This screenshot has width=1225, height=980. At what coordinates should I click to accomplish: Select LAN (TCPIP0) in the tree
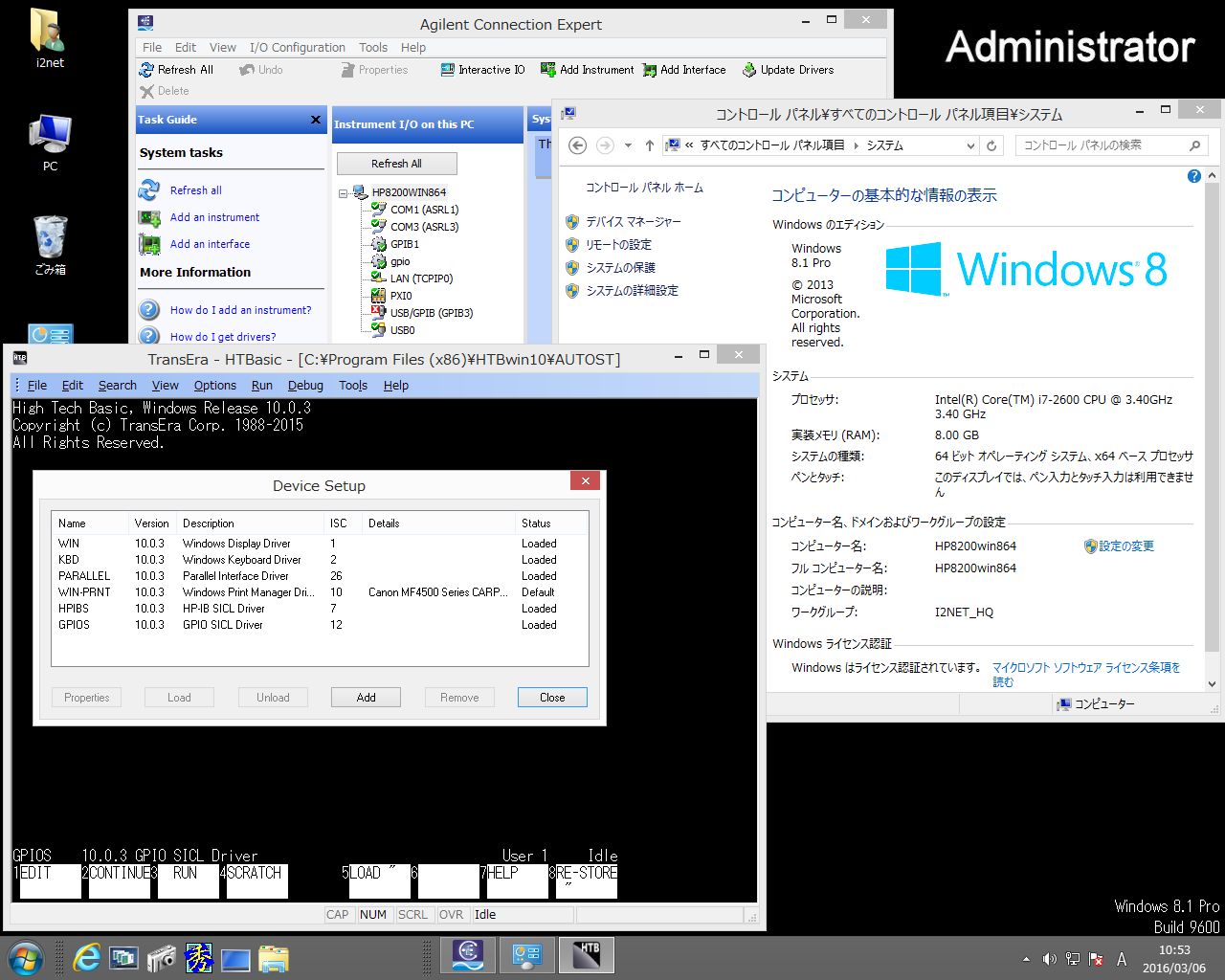pos(421,278)
